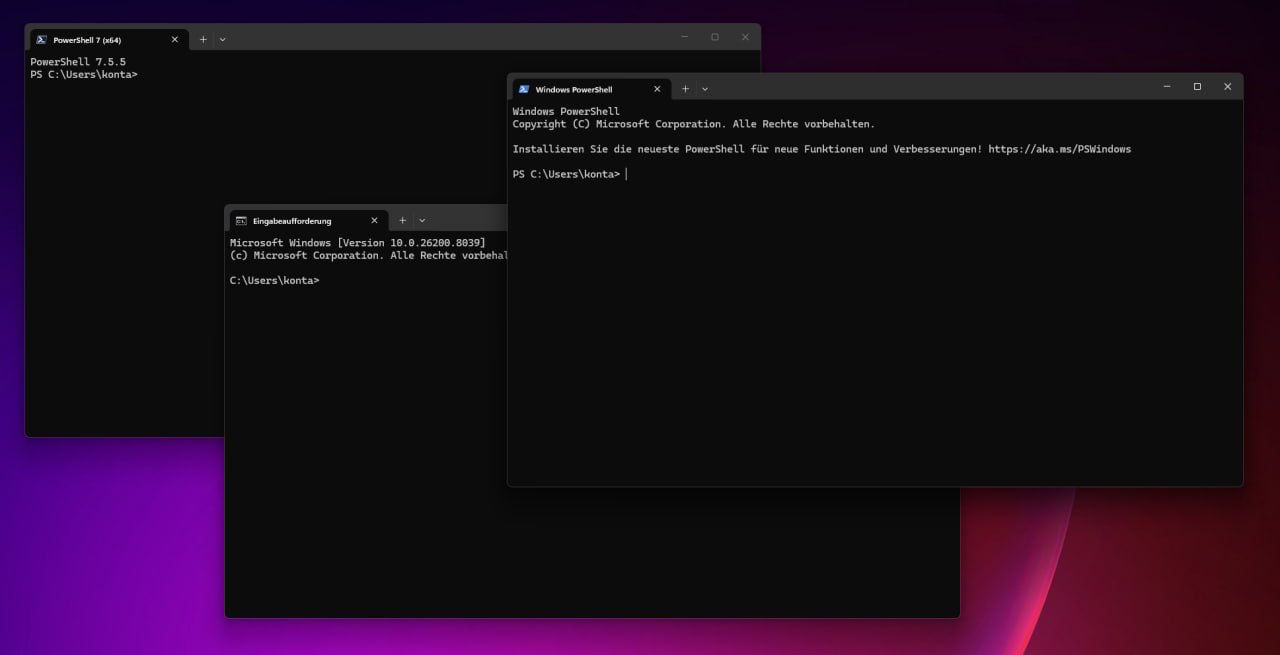Expand profile dropdown in Windows PowerShell window
This screenshot has width=1280, height=655.
coord(705,89)
